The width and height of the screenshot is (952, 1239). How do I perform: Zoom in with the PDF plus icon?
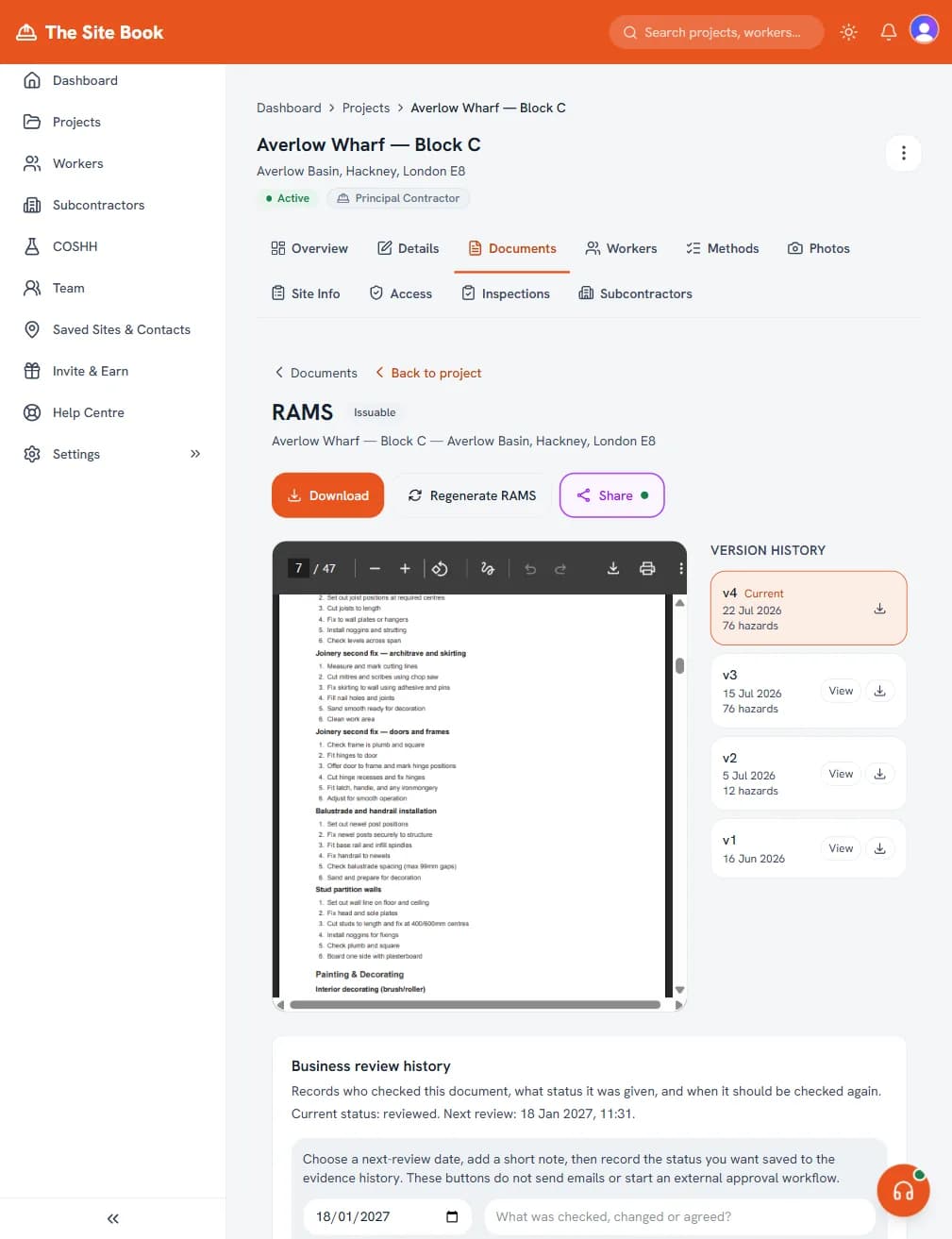coord(405,568)
